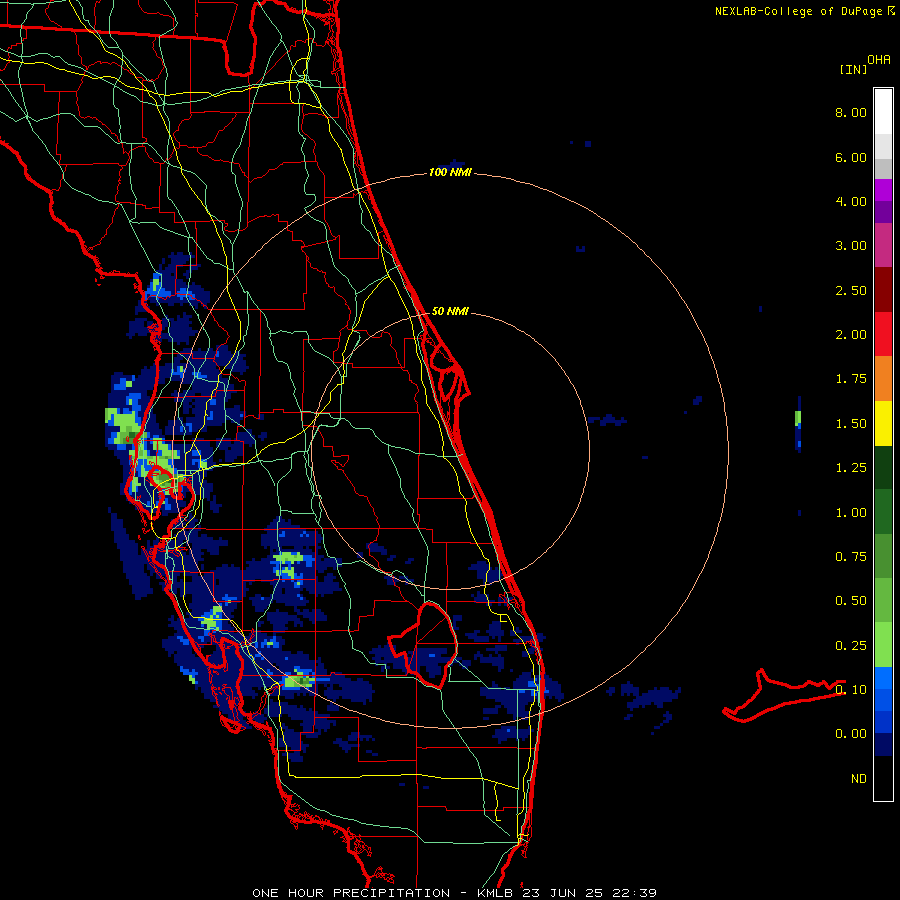
Task: Select the magenta swatch in the color legend
Action: [x=883, y=190]
